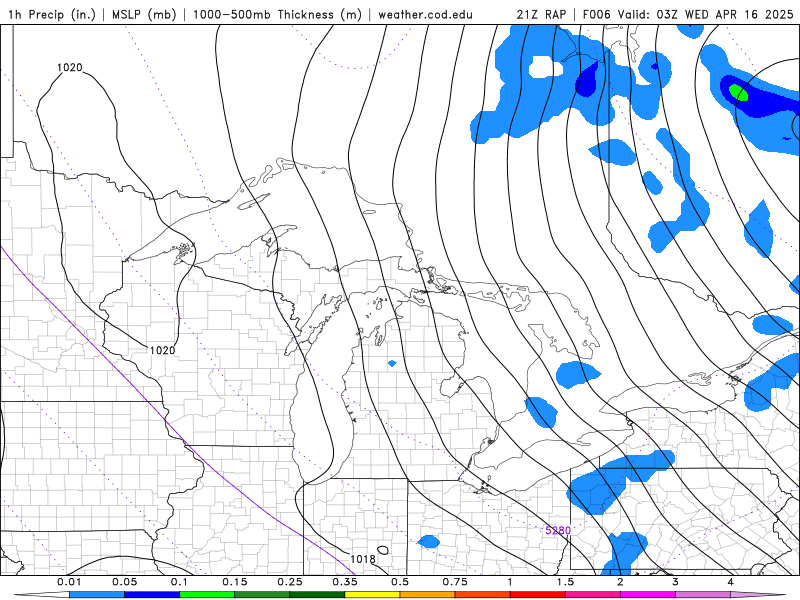
Task: Click the colorbar tick label '4'
Action: tap(731, 582)
